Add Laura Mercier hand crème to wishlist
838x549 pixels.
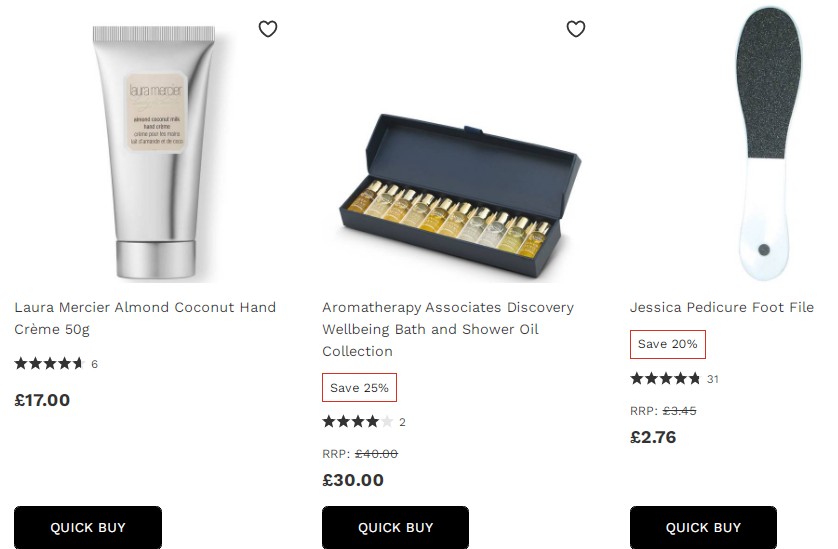(x=268, y=28)
